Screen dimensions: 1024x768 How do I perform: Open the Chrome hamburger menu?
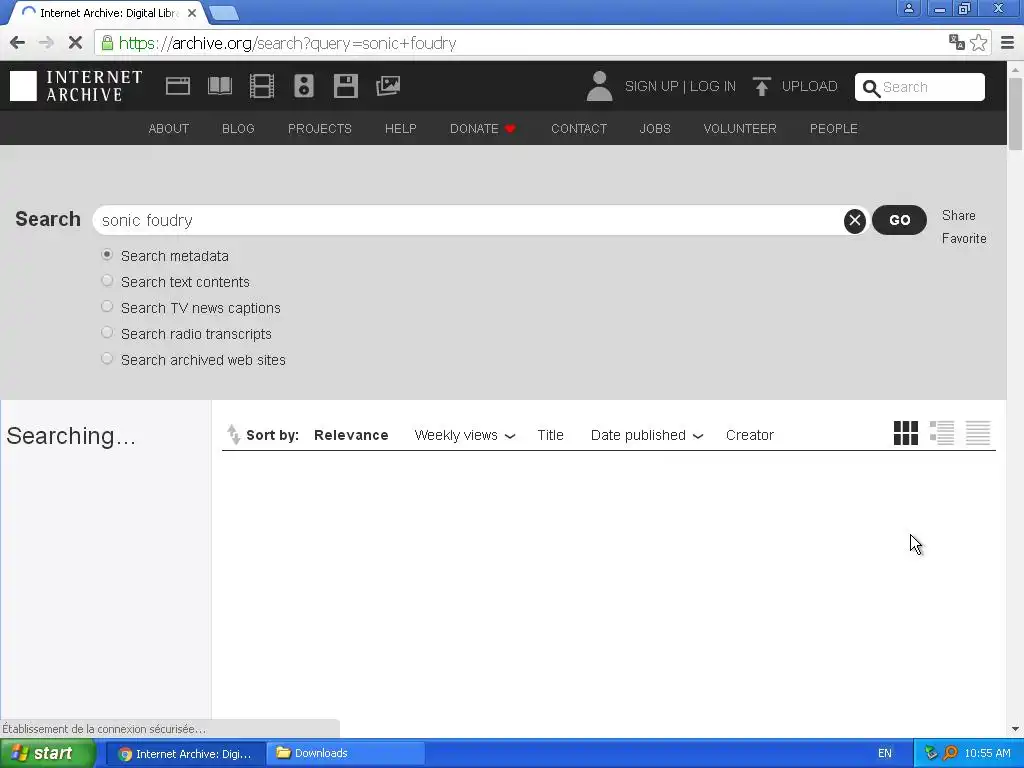point(1008,43)
